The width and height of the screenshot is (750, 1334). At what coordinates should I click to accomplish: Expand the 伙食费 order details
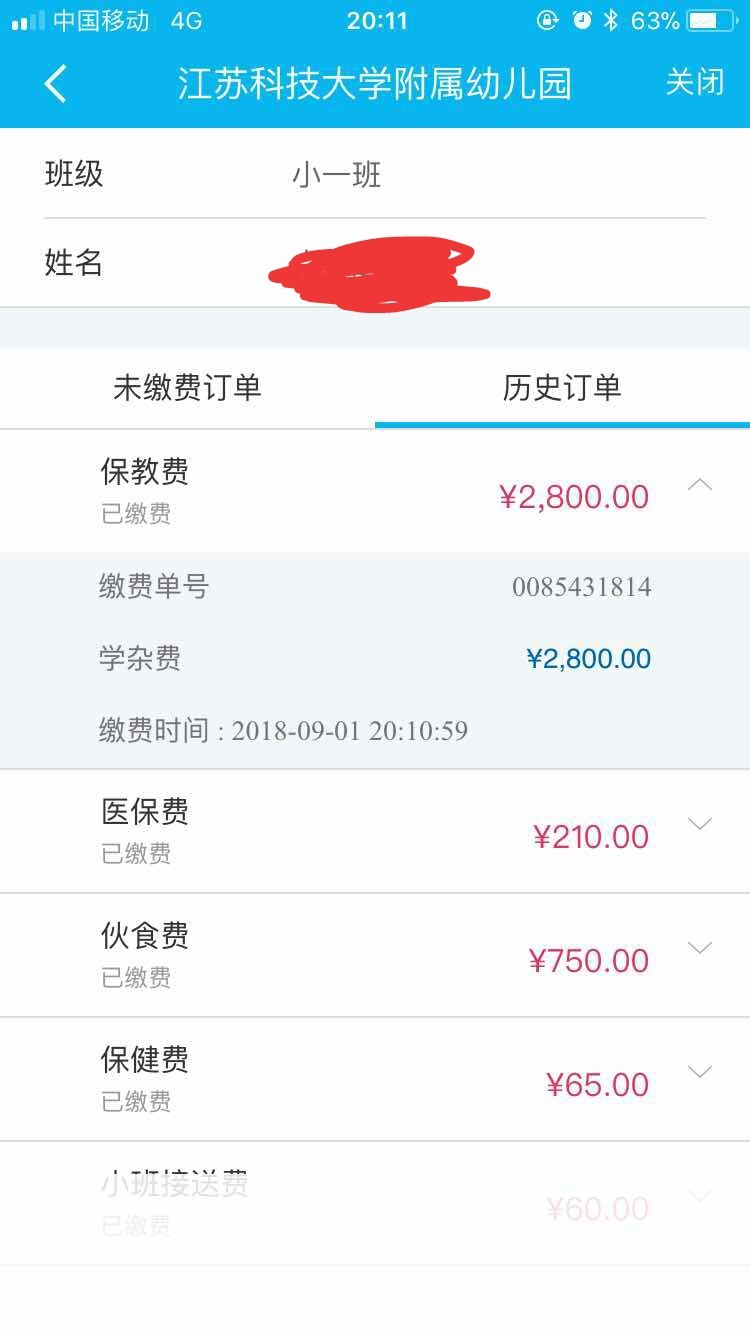click(x=700, y=948)
